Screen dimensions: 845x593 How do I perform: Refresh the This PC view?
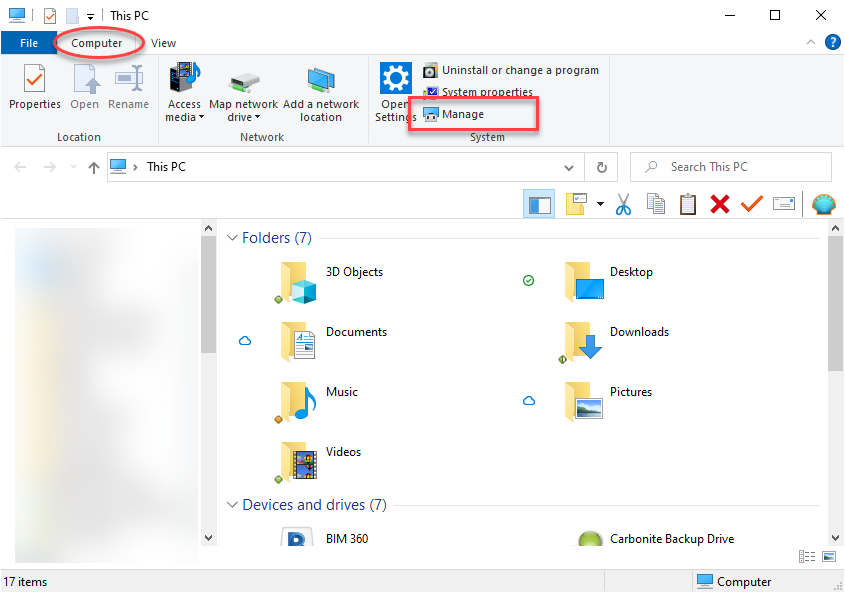coord(601,168)
